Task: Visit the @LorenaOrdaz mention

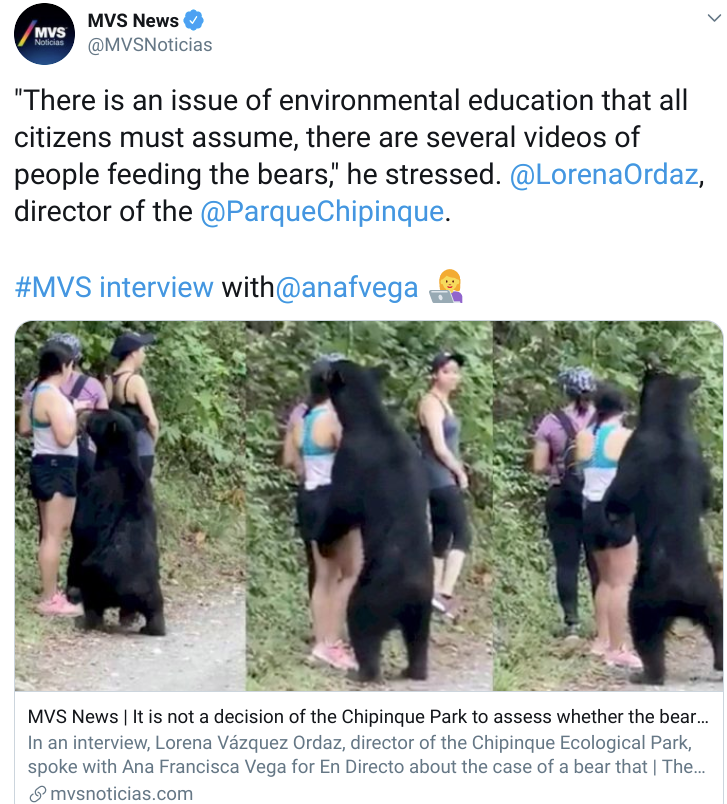Action: click(x=604, y=174)
